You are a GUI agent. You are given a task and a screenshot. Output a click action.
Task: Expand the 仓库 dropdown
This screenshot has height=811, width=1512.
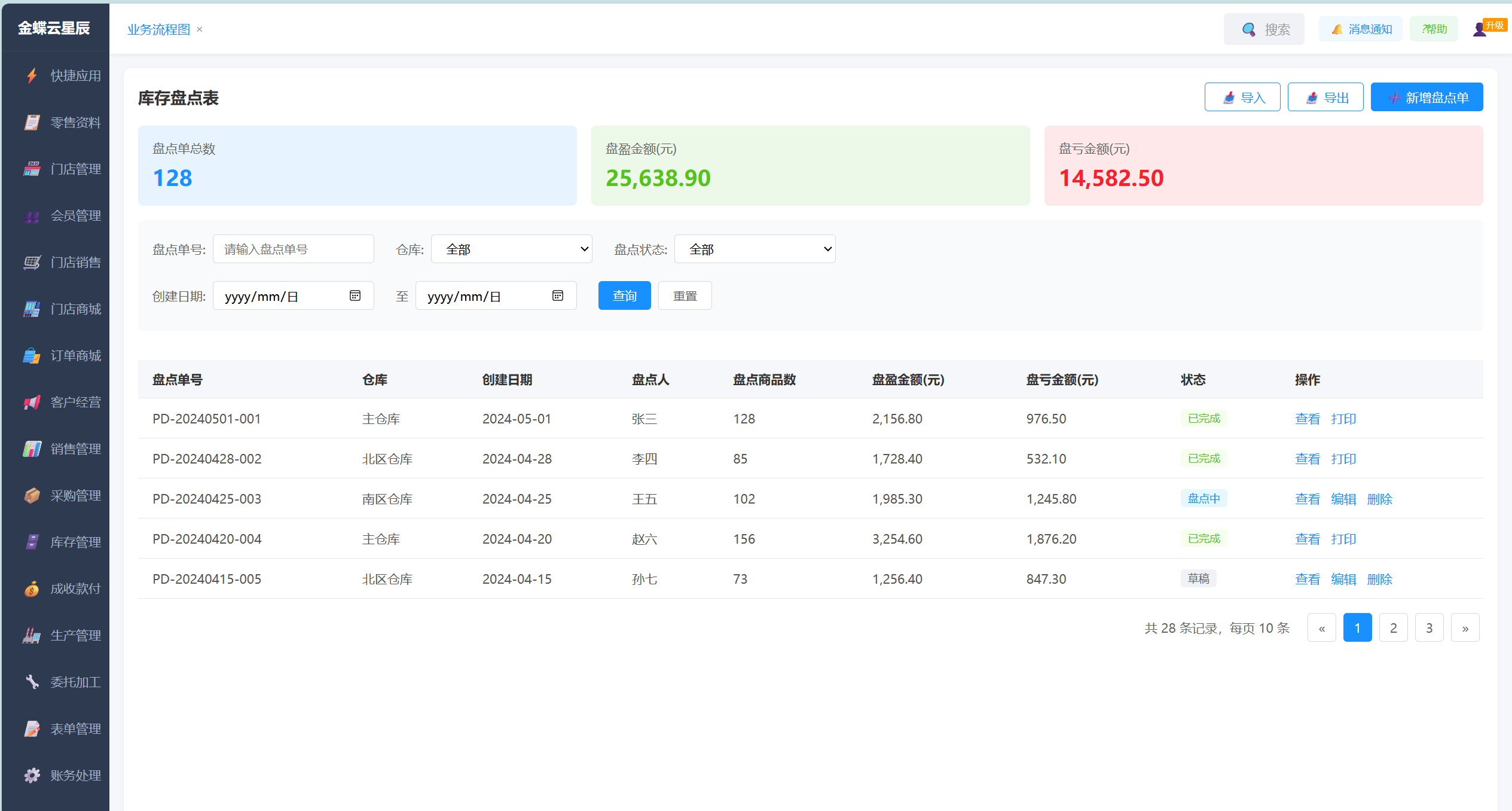(511, 249)
